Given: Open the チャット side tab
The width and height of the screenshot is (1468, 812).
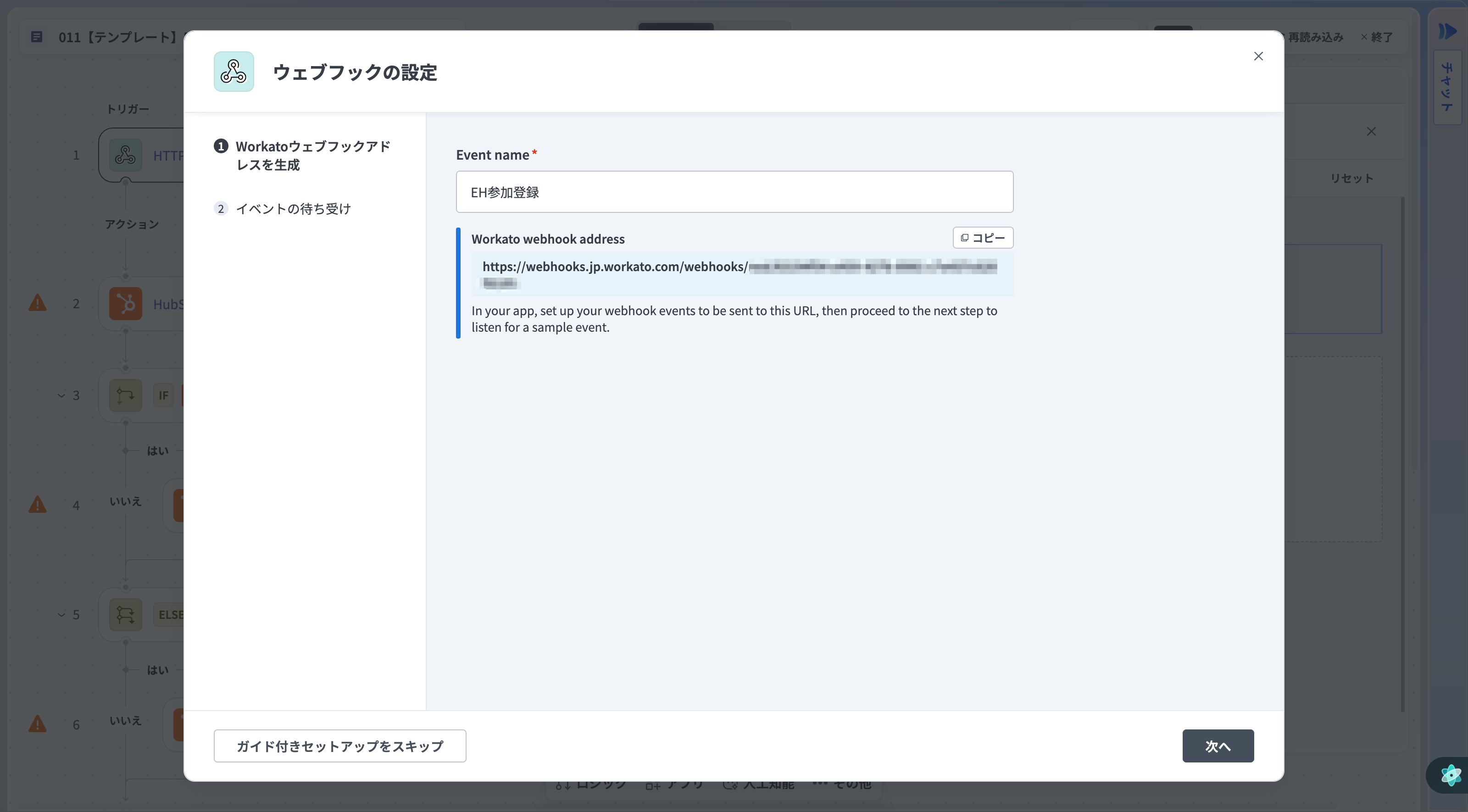Looking at the screenshot, I should (x=1447, y=87).
